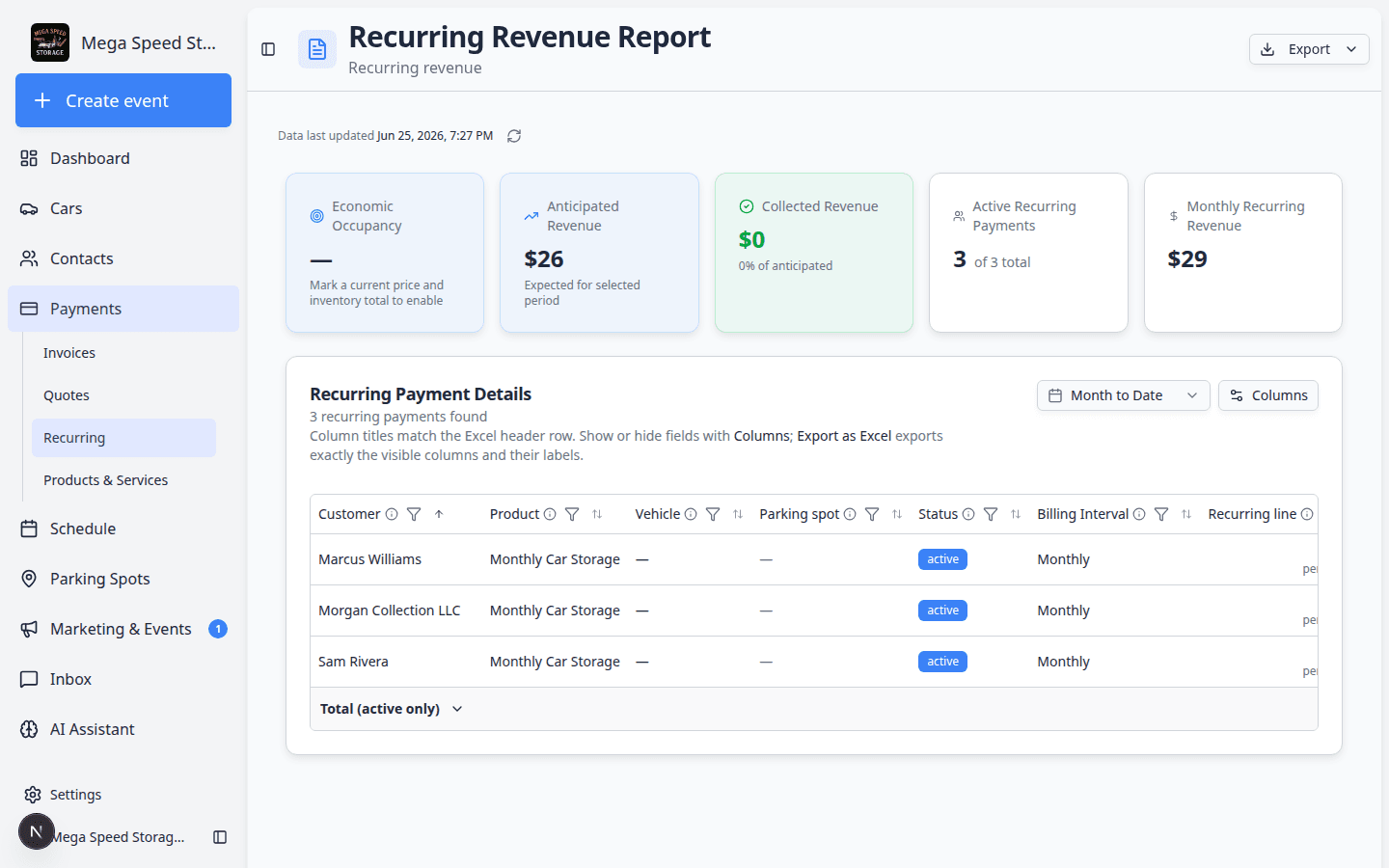Viewport: 1389px width, 868px height.
Task: Filter the Vehicle column
Action: click(713, 514)
